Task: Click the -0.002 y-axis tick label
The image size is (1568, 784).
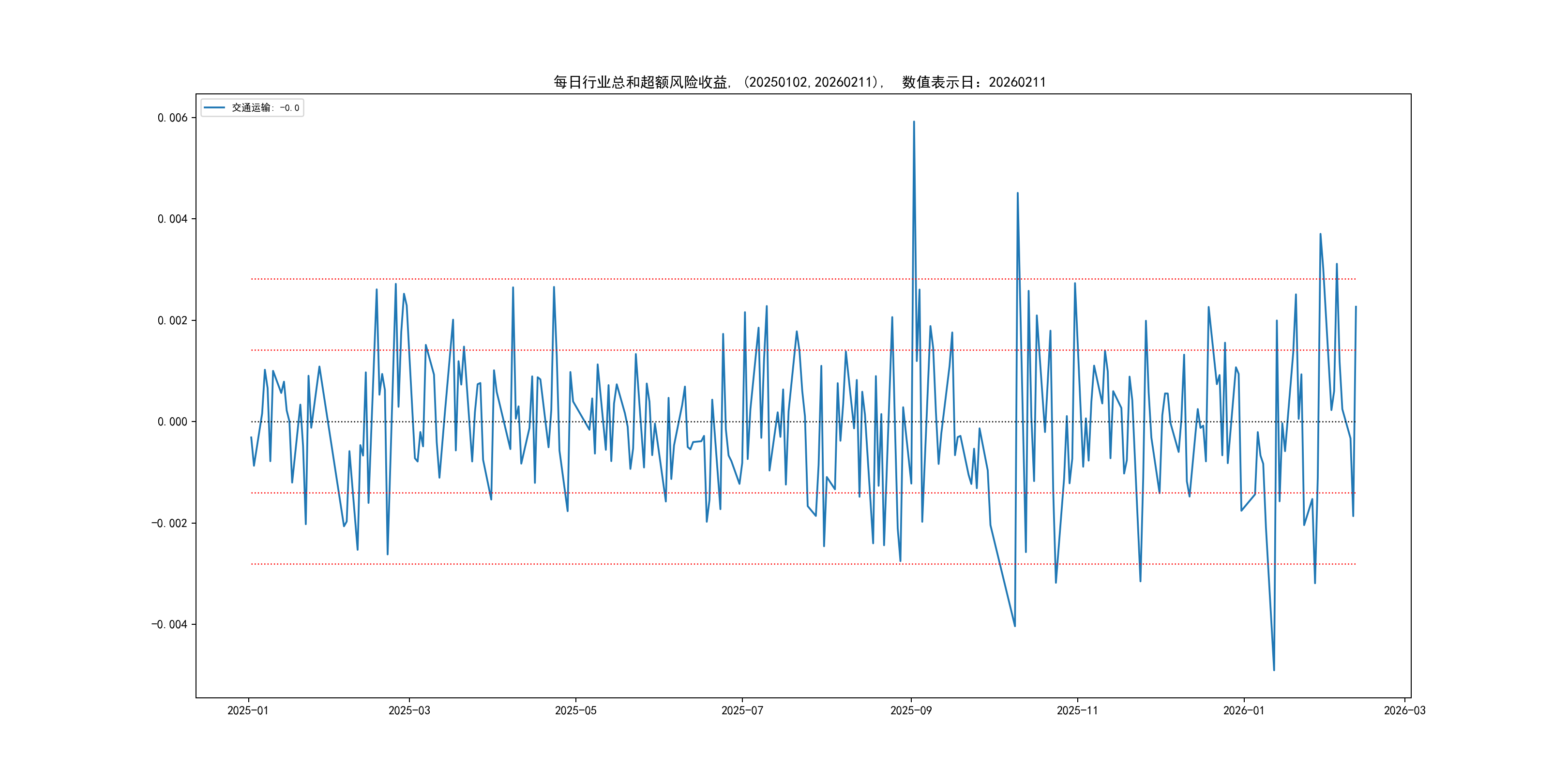Action: 169,524
